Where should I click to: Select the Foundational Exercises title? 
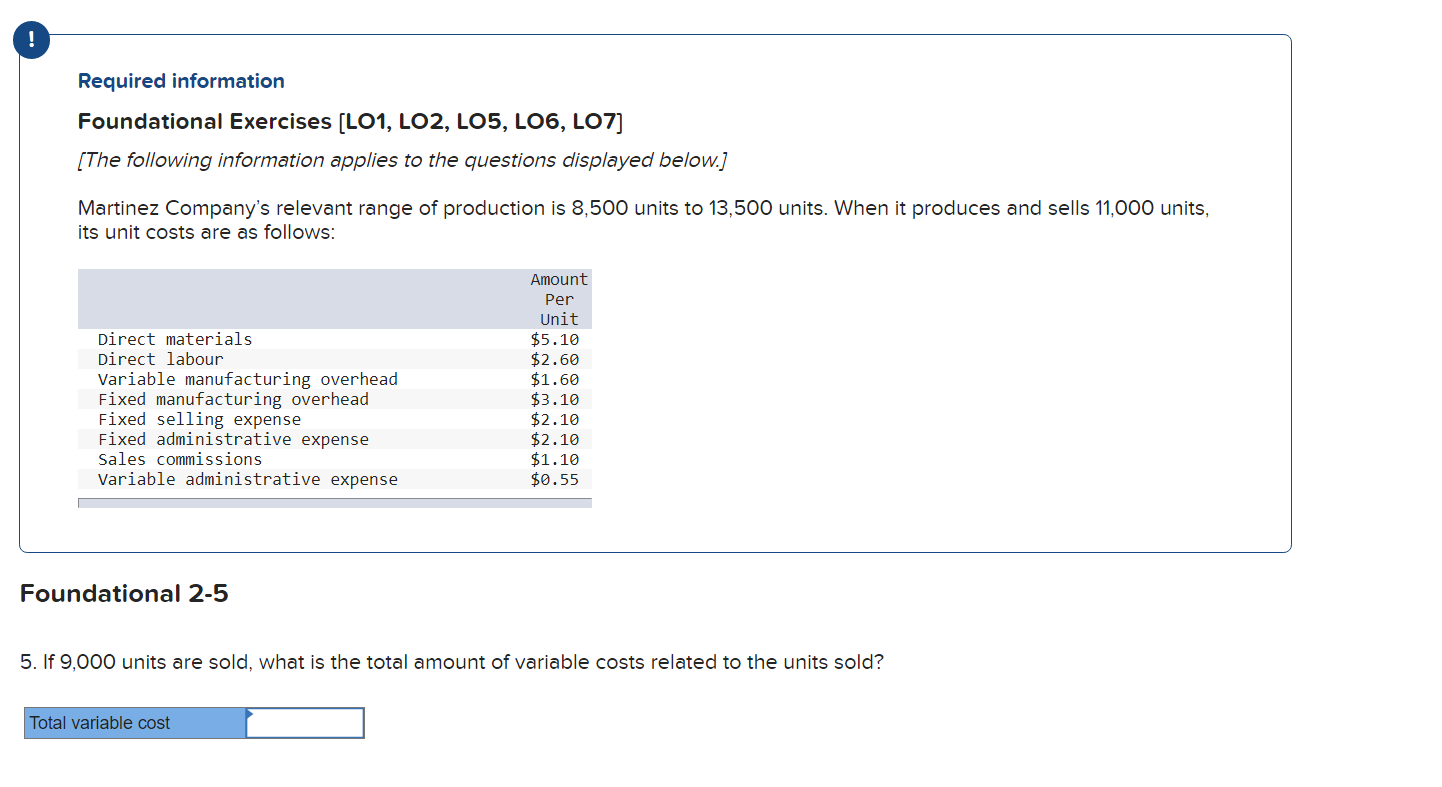click(349, 121)
